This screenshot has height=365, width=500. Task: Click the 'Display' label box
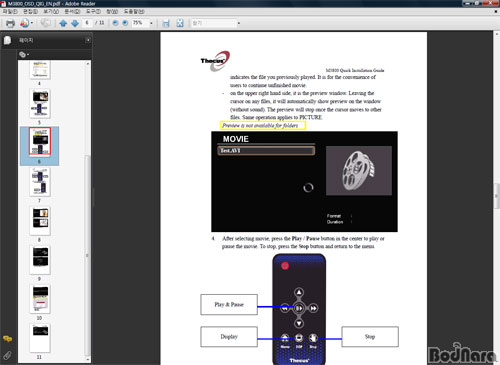point(229,337)
